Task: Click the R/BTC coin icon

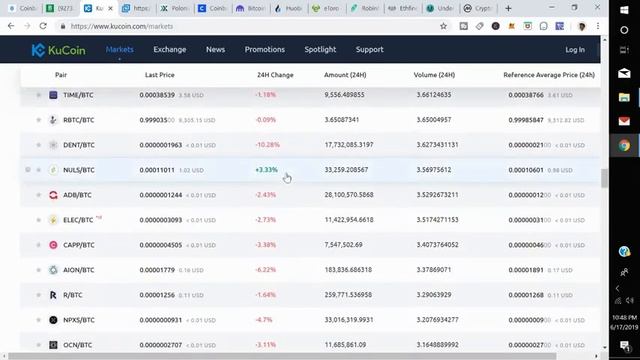Action: (53, 295)
